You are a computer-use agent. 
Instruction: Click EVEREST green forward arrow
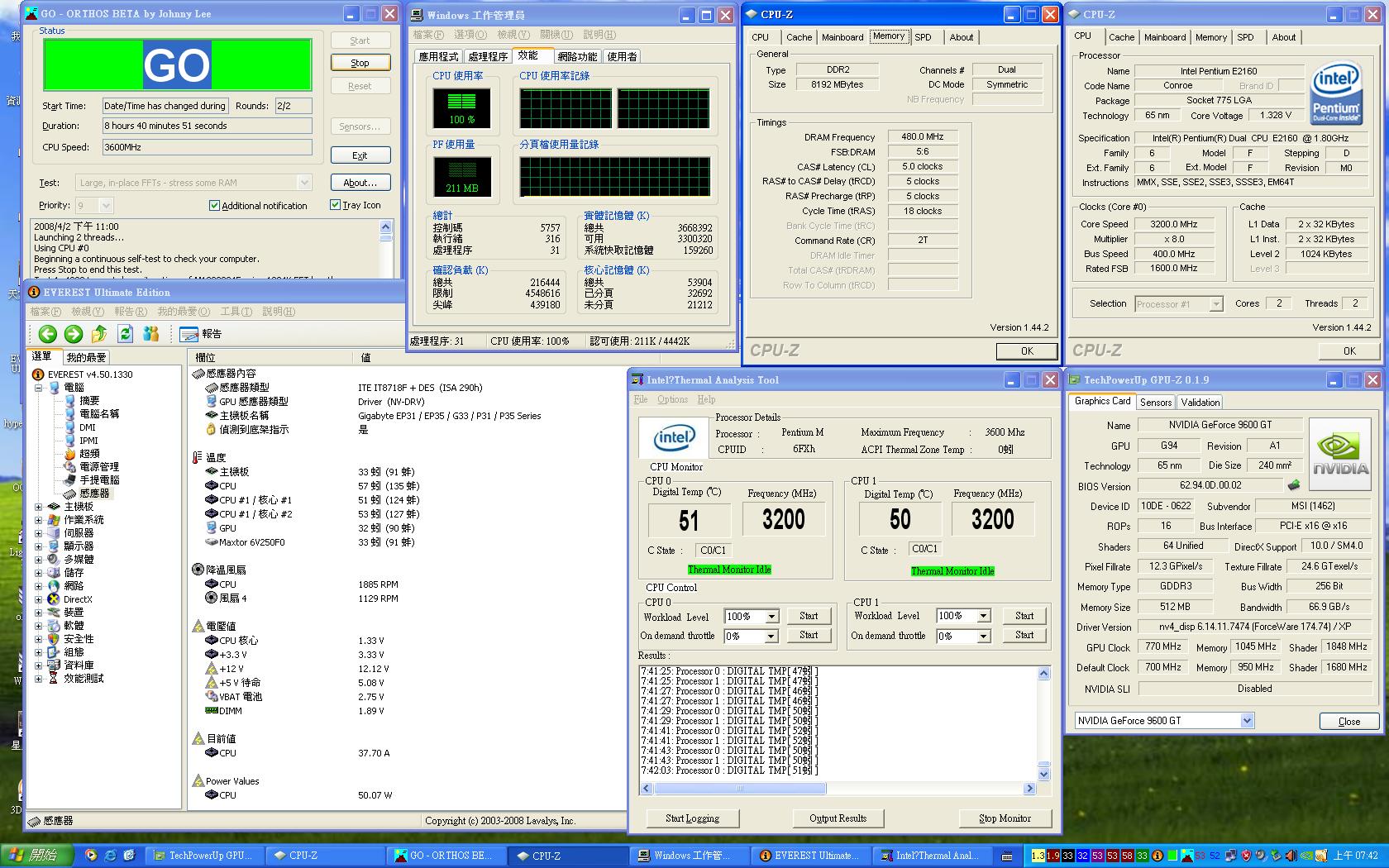74,333
